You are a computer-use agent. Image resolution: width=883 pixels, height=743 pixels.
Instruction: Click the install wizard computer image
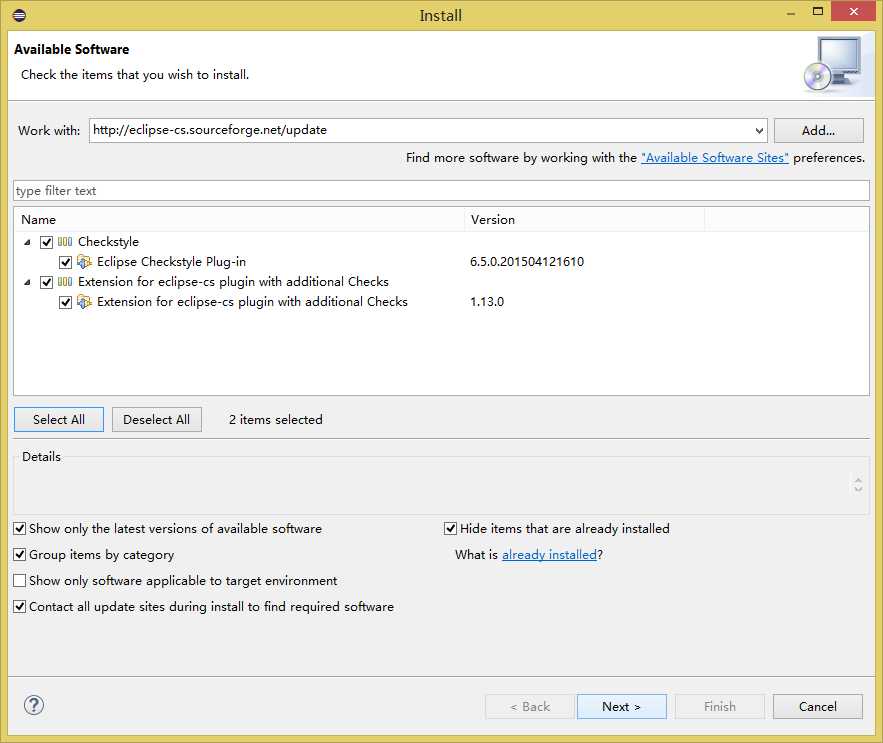[x=833, y=64]
